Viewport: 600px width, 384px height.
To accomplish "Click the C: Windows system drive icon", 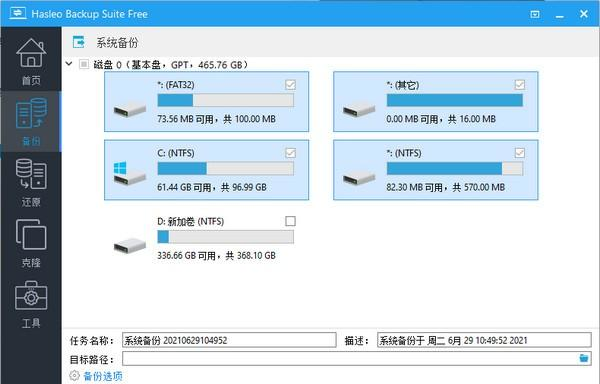I will click(130, 173).
